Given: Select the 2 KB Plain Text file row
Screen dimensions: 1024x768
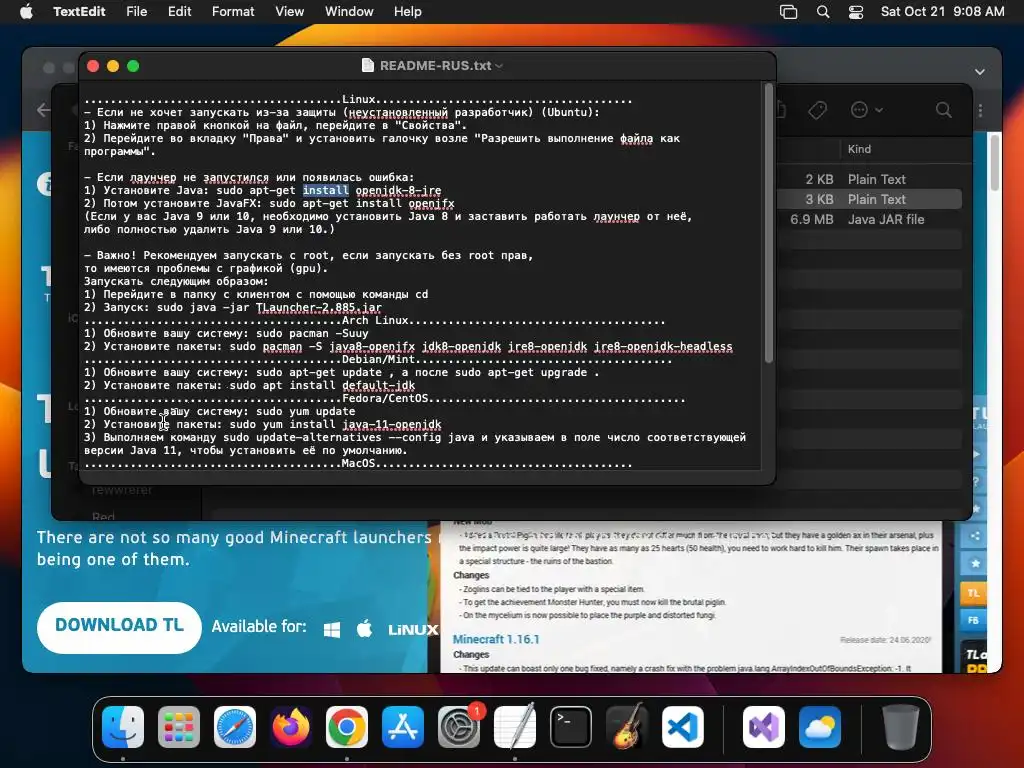Looking at the screenshot, I should (869, 179).
